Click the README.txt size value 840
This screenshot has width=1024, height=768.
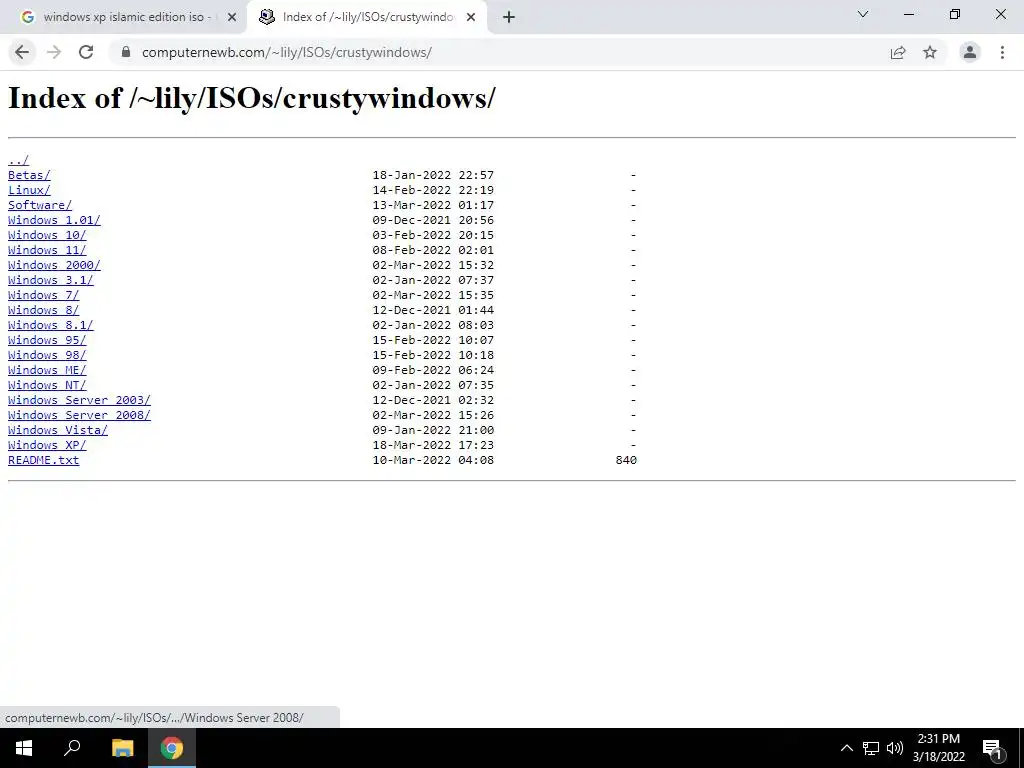click(626, 460)
